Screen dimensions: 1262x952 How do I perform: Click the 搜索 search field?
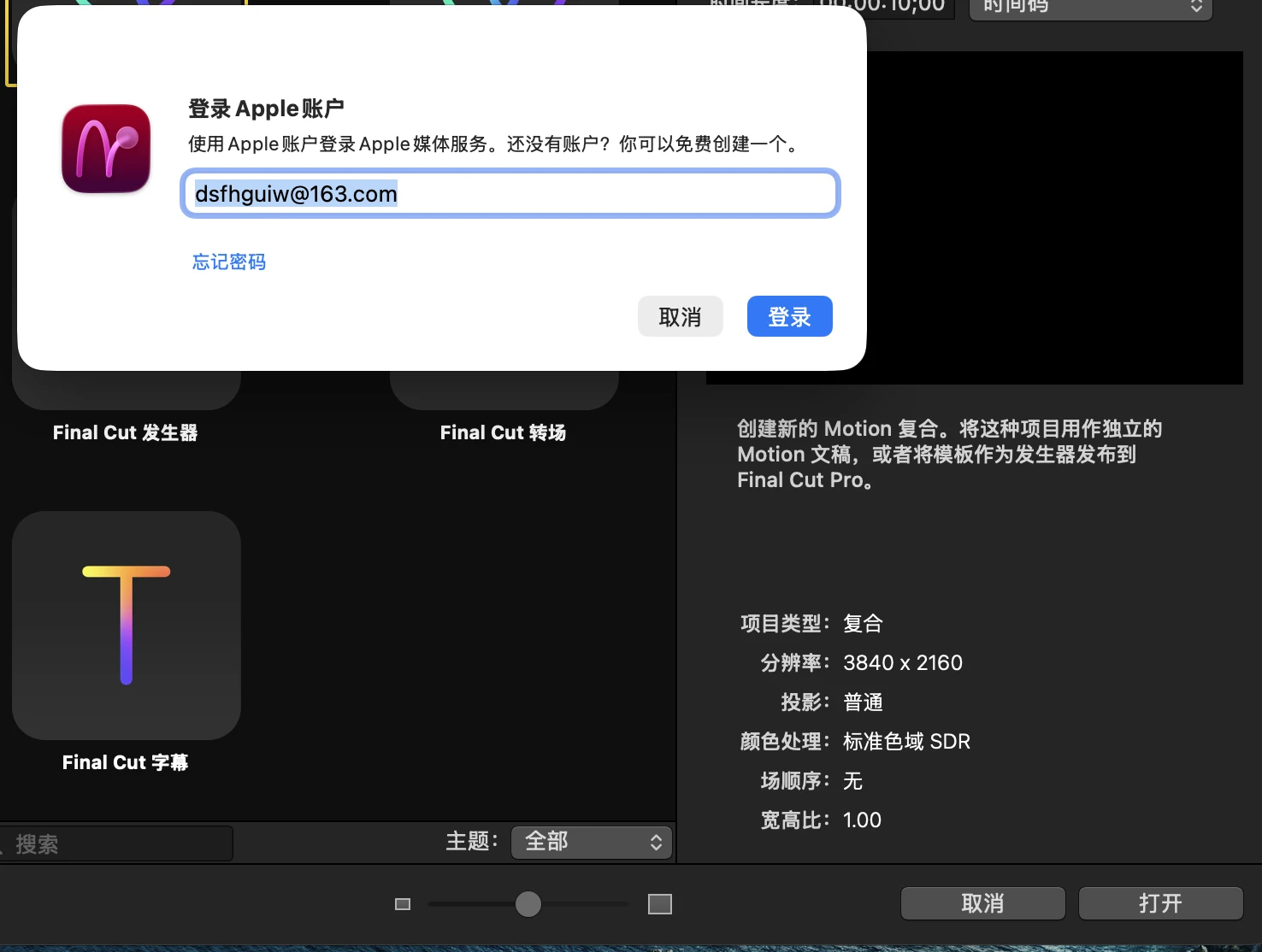(115, 843)
